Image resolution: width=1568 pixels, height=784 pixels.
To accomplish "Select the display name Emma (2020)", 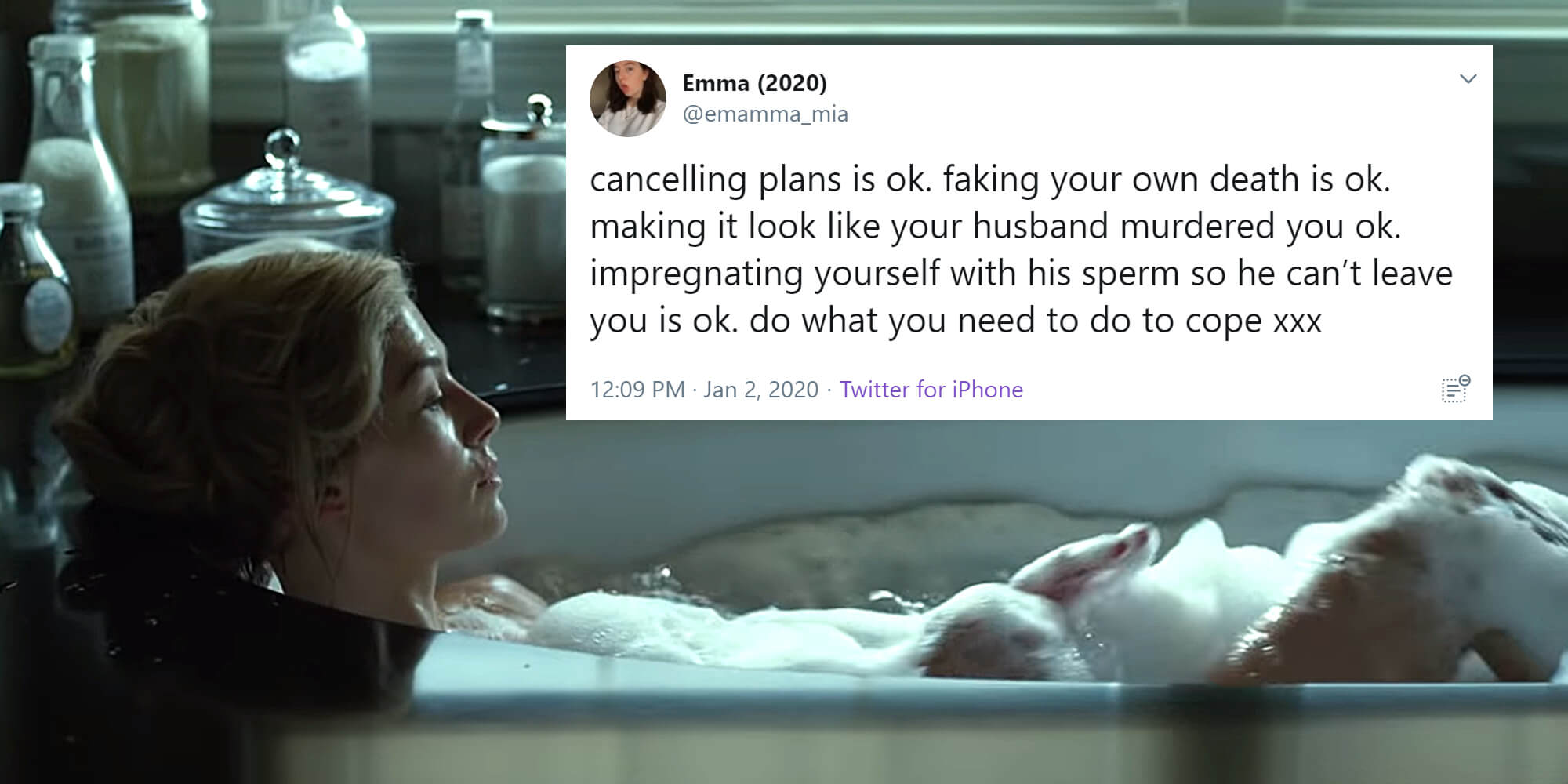I will coord(754,82).
